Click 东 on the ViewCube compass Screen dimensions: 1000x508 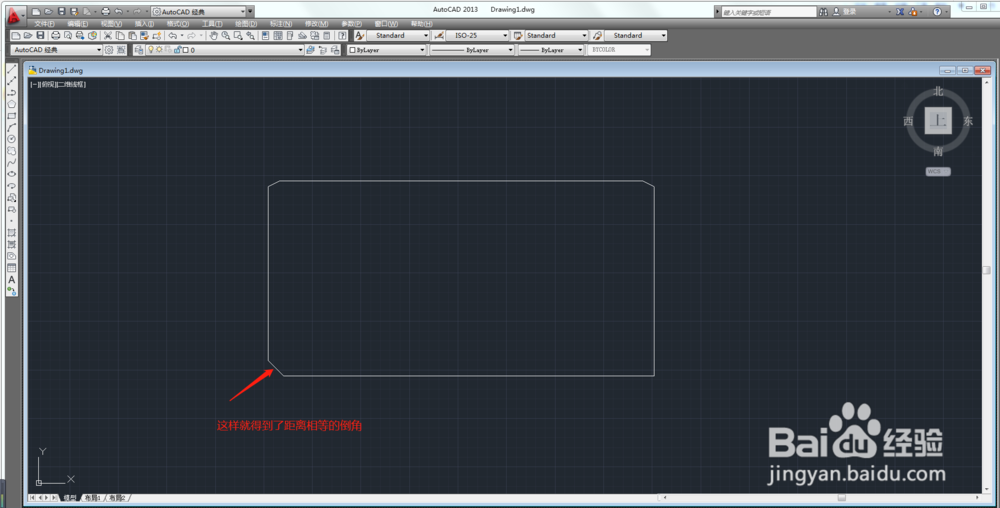[968, 121]
